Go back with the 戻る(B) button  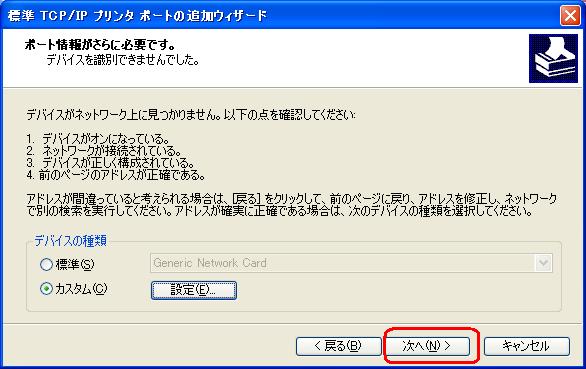point(339,346)
